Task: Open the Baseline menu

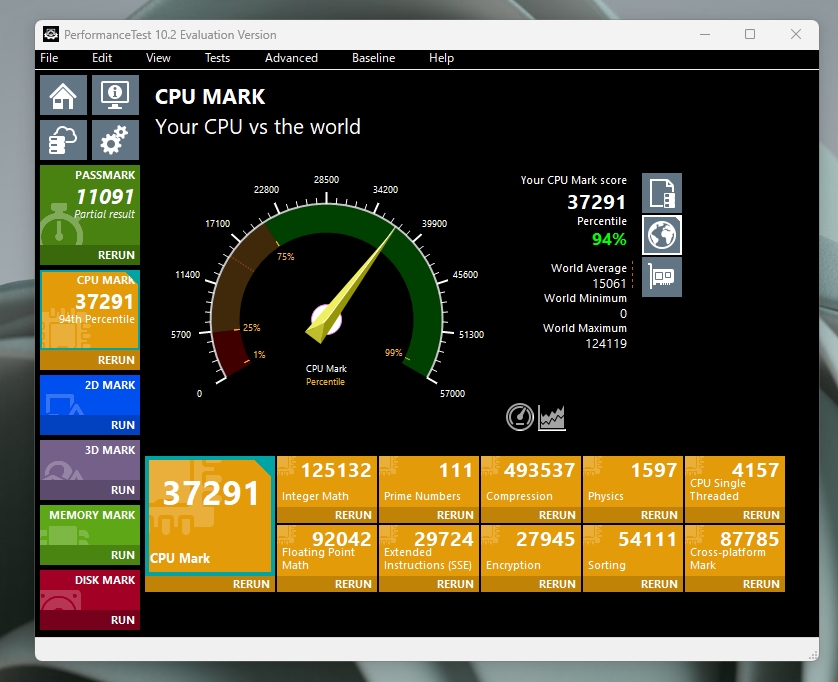Action: [x=374, y=58]
